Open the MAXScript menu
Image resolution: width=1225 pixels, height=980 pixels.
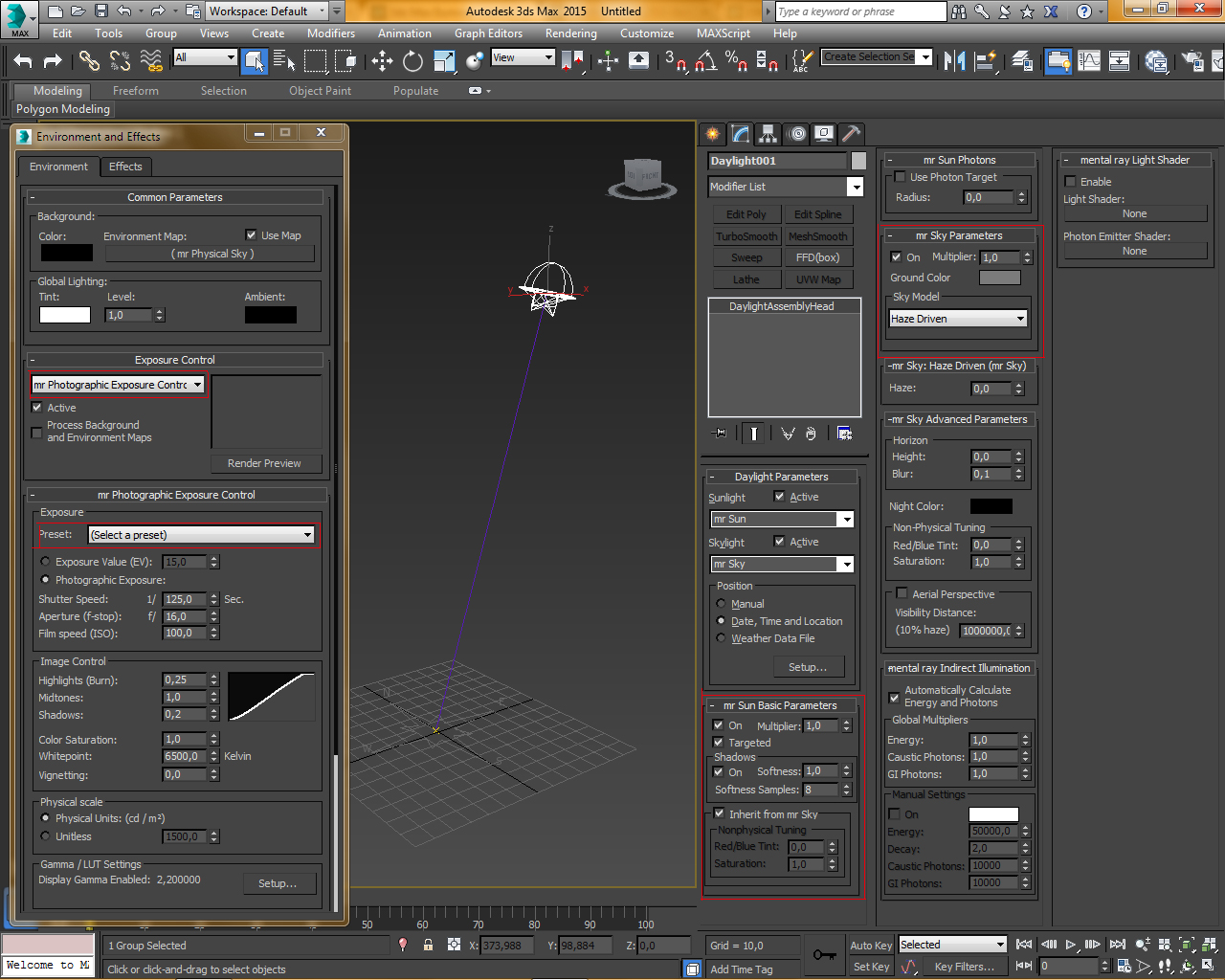point(724,33)
